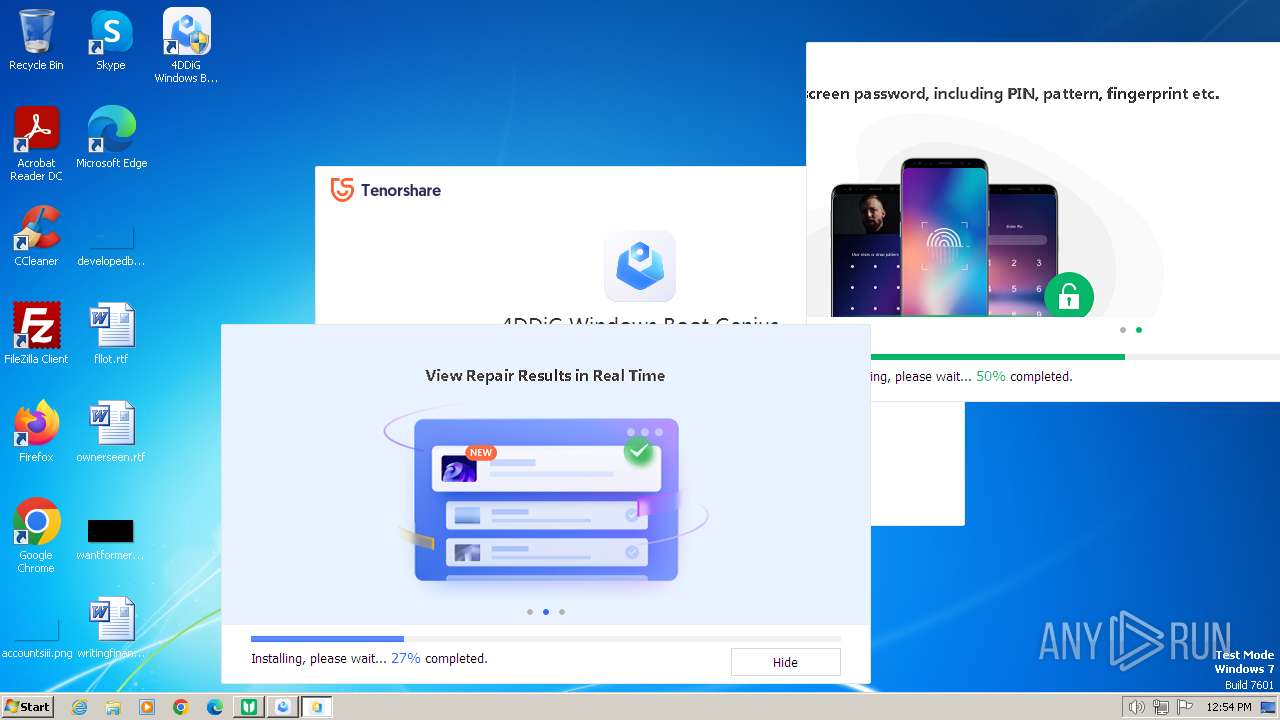Click the green unlock icon in phone banner
1280x720 pixels.
1069,296
